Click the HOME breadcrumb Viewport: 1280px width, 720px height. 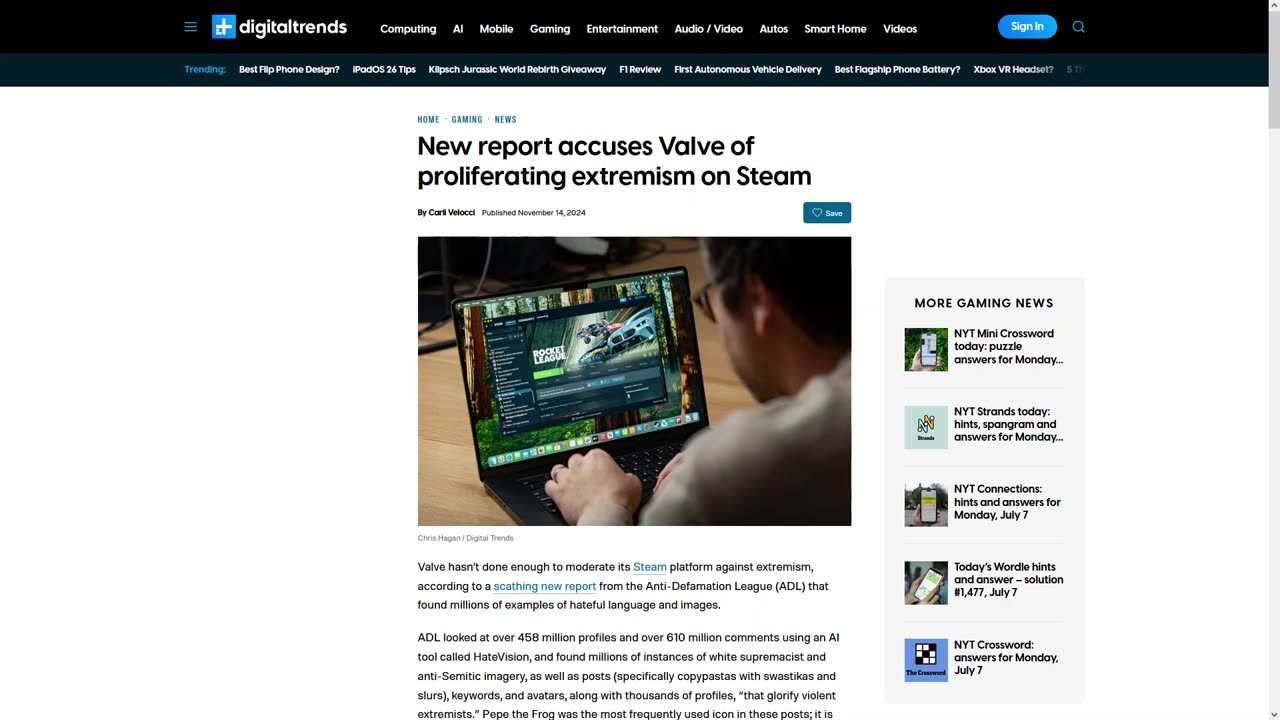click(428, 120)
